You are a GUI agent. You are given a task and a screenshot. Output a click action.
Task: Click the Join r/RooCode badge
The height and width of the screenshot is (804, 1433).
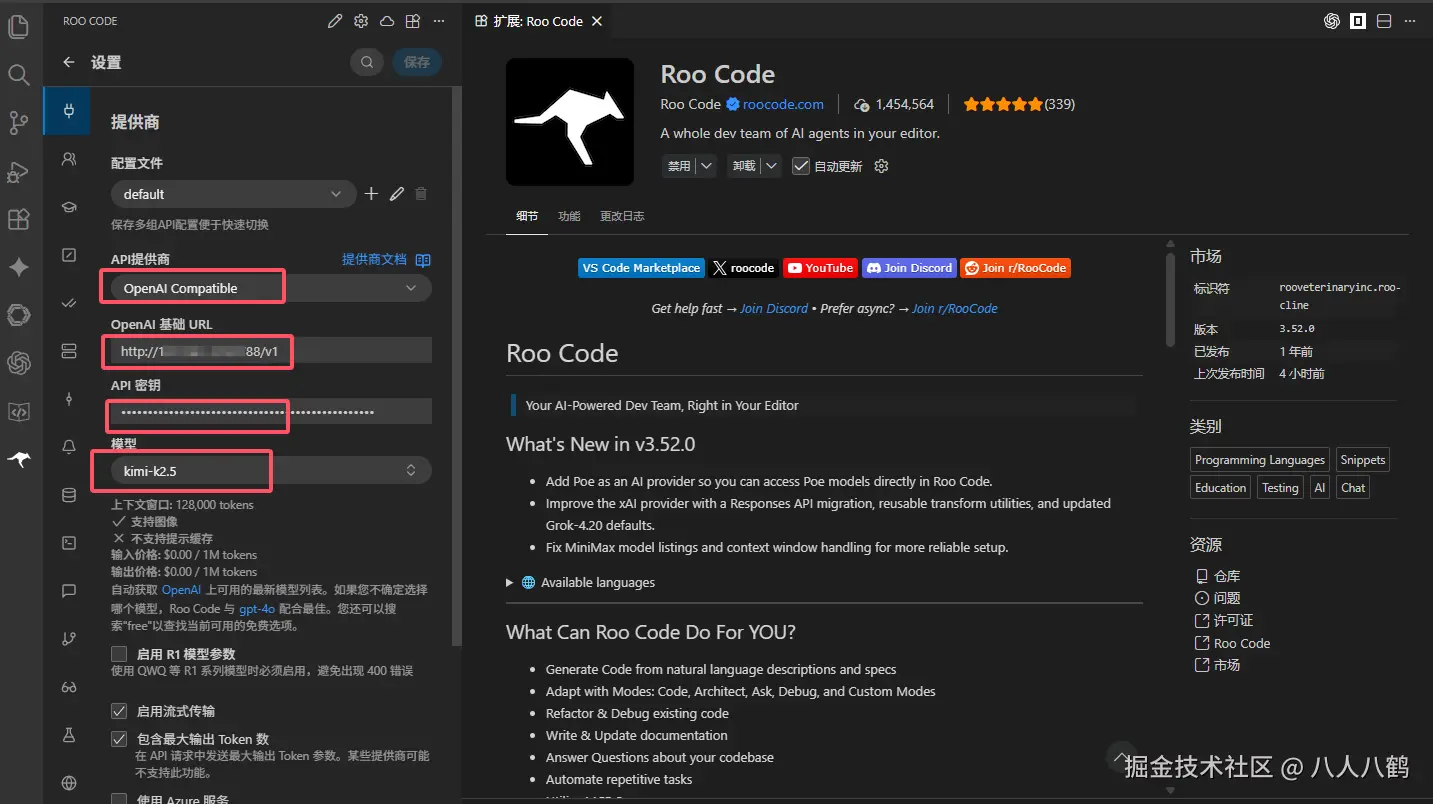1015,268
